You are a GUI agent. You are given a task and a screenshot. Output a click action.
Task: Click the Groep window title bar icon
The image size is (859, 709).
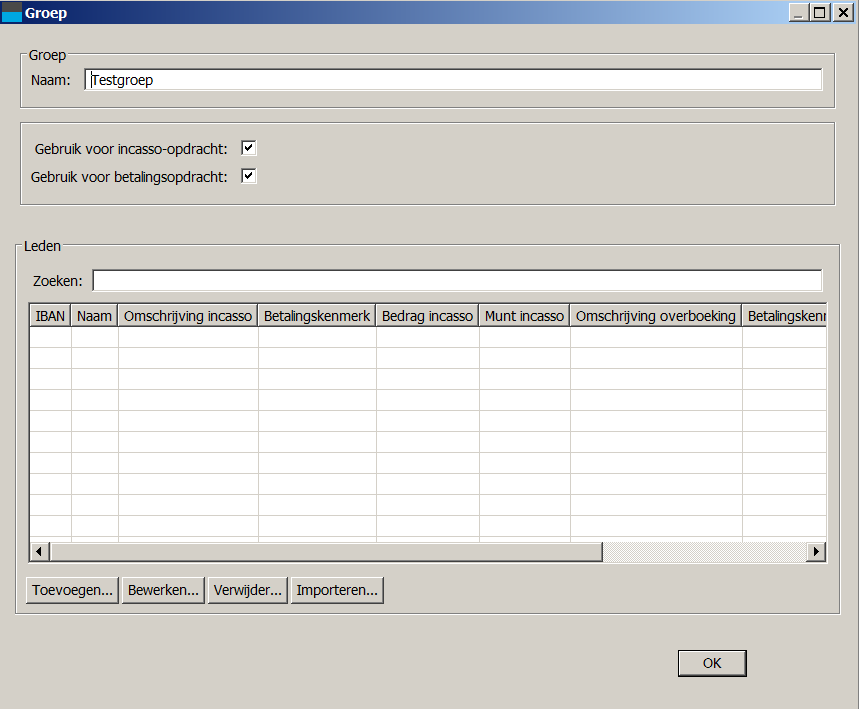coord(12,13)
